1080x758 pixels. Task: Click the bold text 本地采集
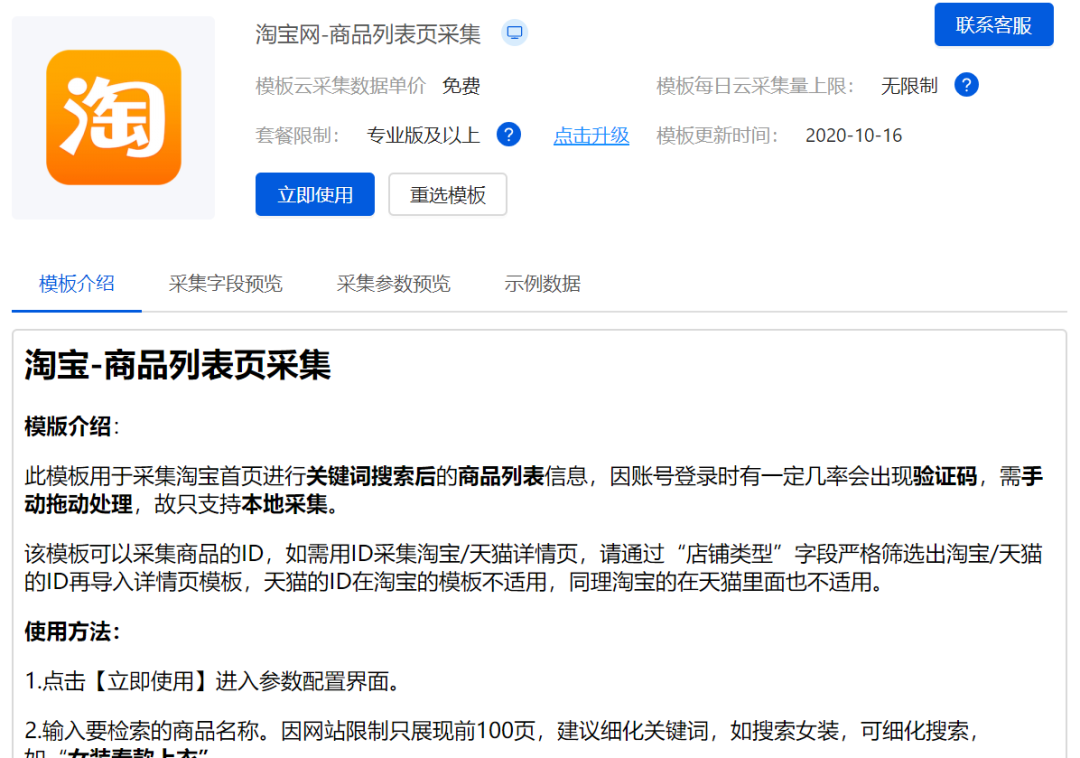[x=284, y=505]
